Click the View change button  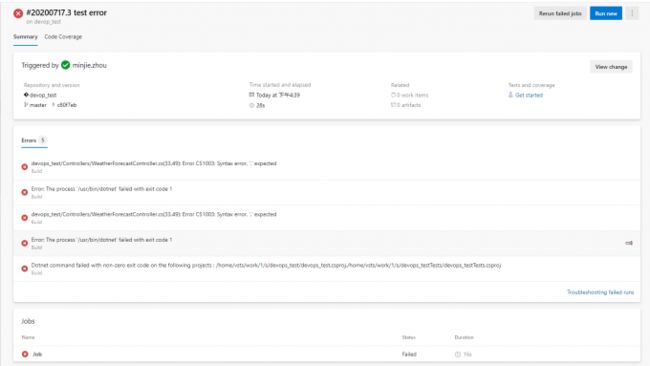(611, 67)
